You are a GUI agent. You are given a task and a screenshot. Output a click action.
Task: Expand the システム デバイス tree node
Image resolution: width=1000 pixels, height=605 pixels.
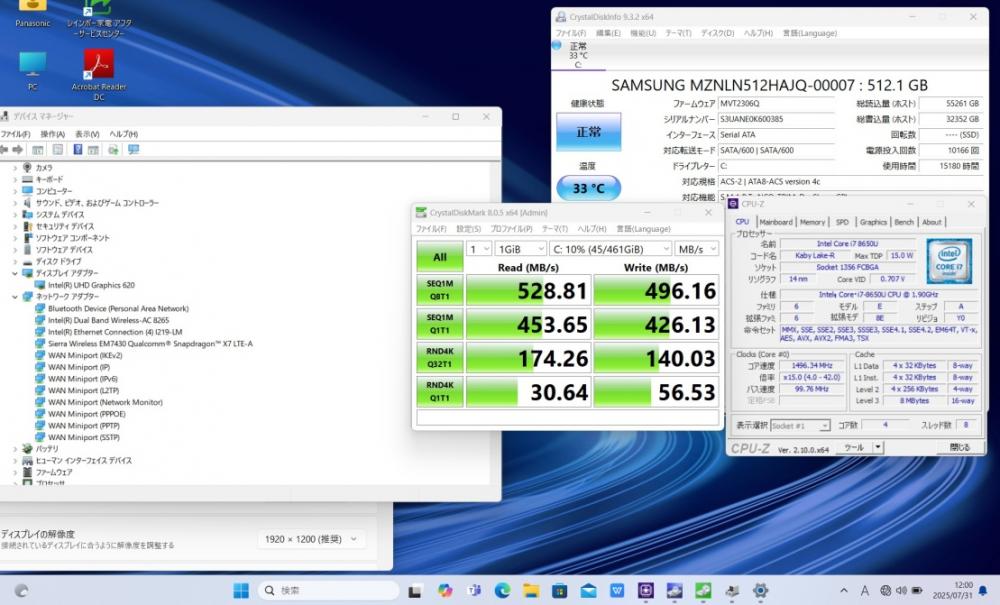(x=15, y=215)
